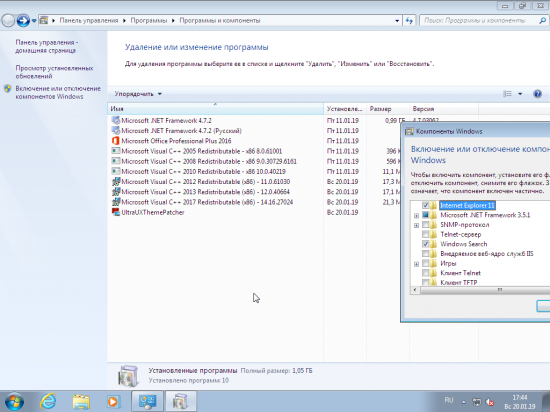Sort the list by Размер column
Screen dimensions: 550x412
388,109
